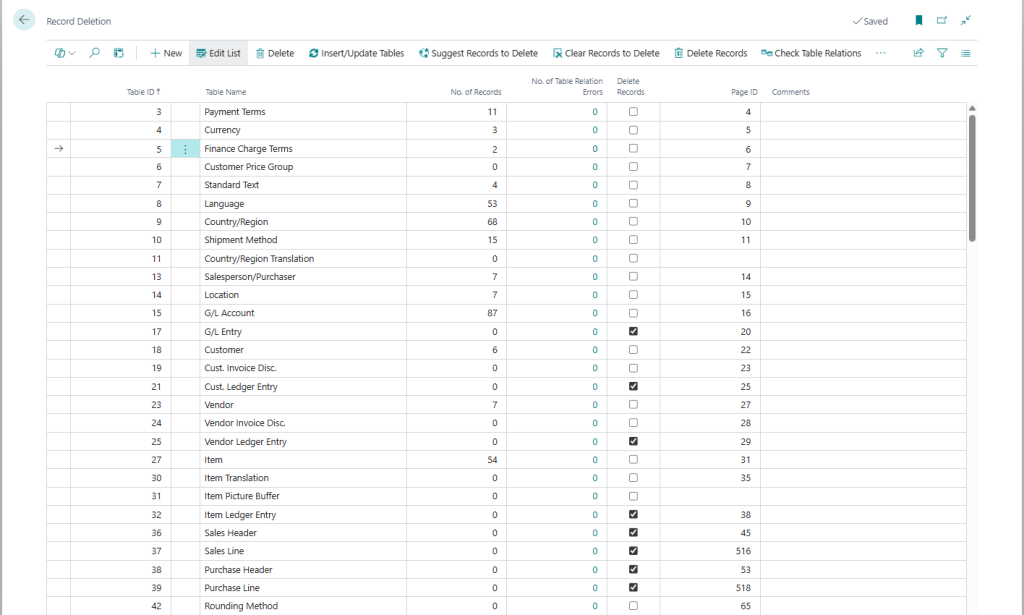Expand the view options dropdown arrow

(x=72, y=53)
